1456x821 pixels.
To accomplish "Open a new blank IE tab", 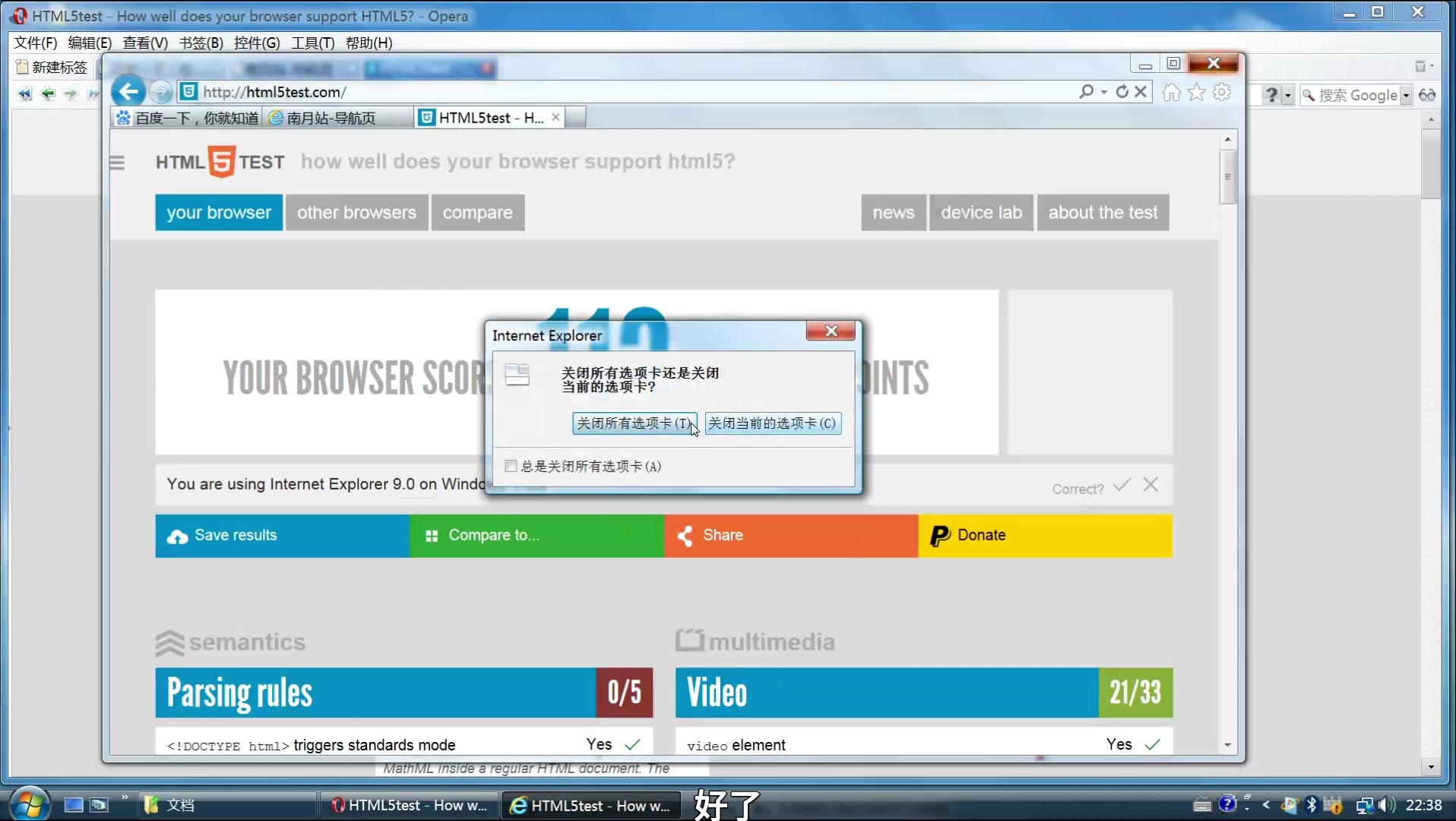I will tap(576, 118).
